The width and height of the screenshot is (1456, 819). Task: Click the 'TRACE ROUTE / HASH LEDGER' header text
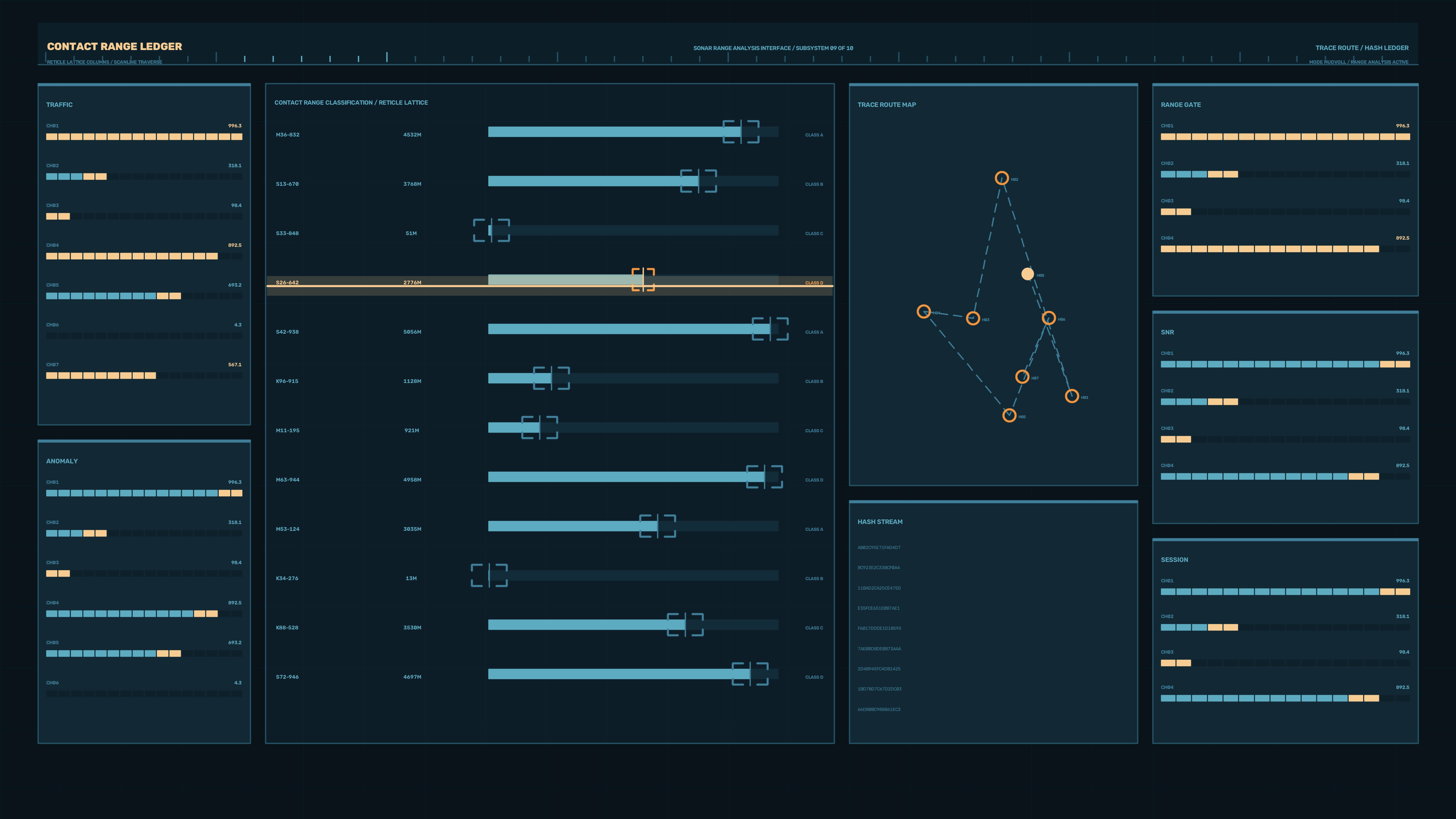[x=1362, y=48]
